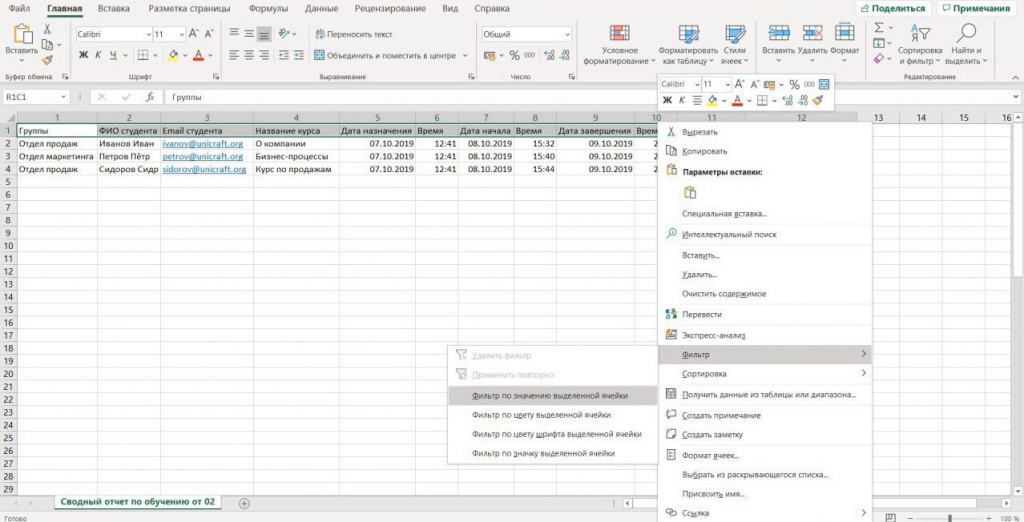Open ribbon font size 11 dropdown
Viewport: 1024px width, 522px height.
pyautogui.click(x=182, y=34)
